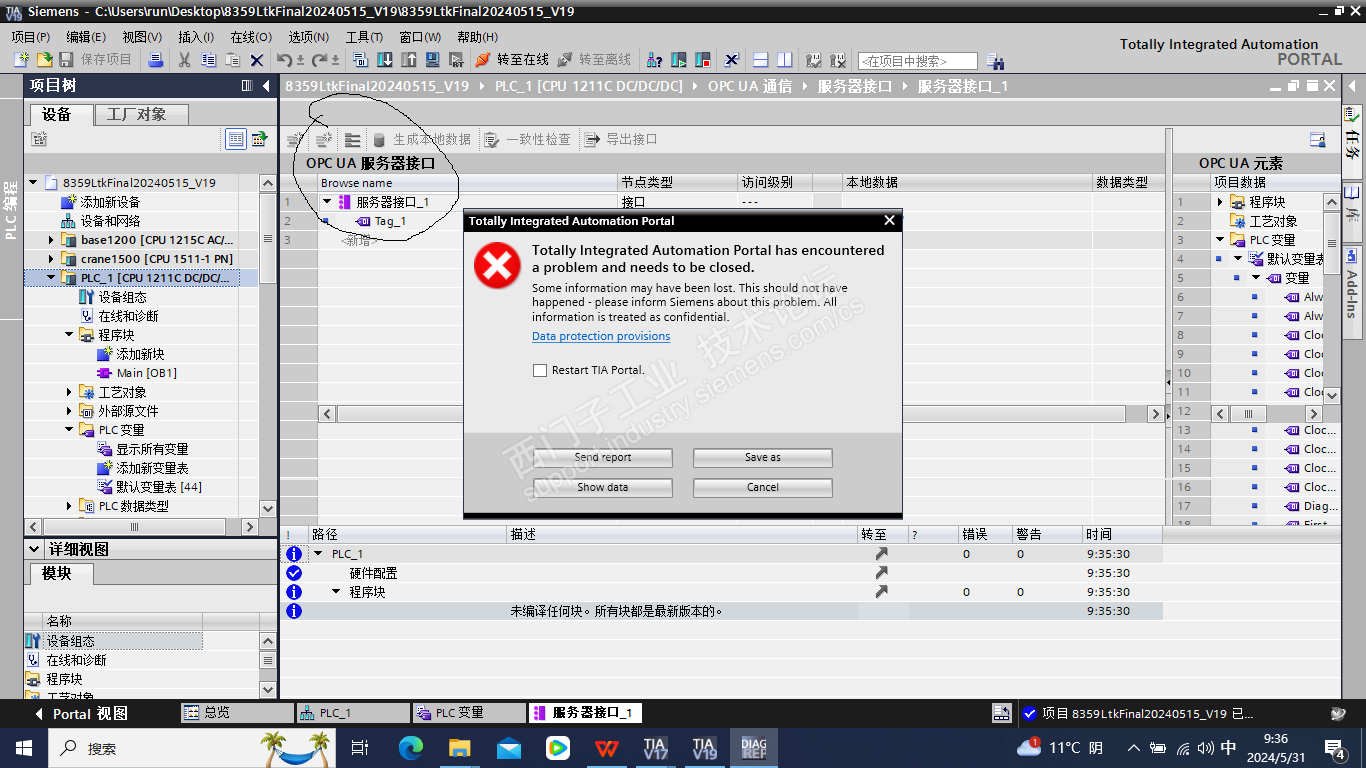Image resolution: width=1366 pixels, height=768 pixels.
Task: Click the Download to device icon
Action: (384, 60)
